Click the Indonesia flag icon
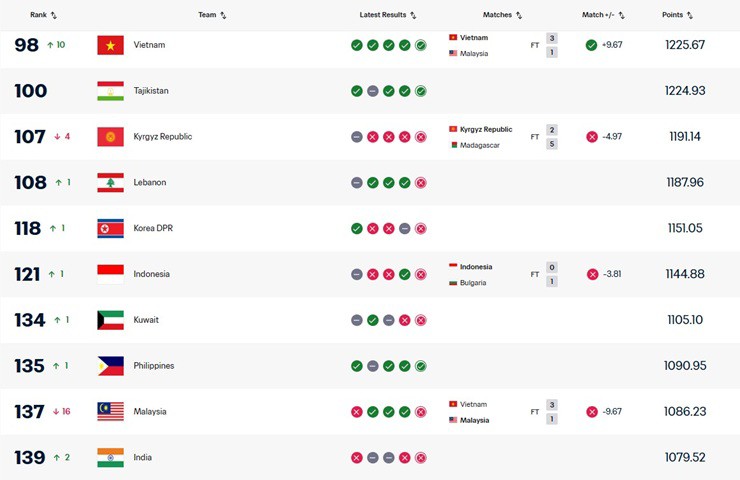 point(110,274)
